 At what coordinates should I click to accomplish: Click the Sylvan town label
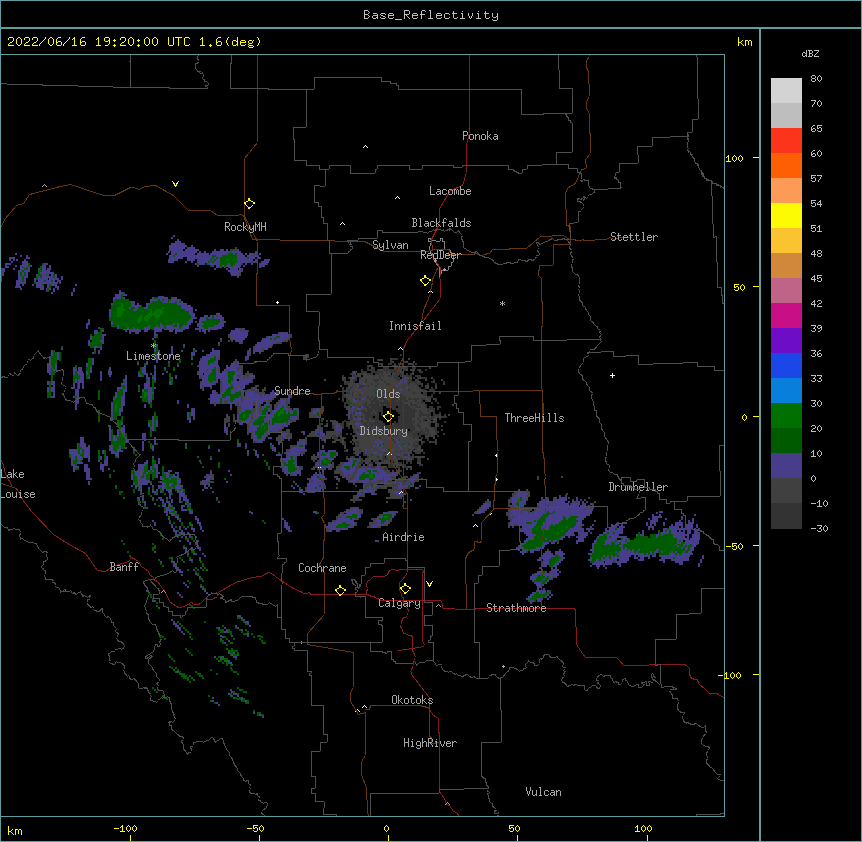pos(390,245)
